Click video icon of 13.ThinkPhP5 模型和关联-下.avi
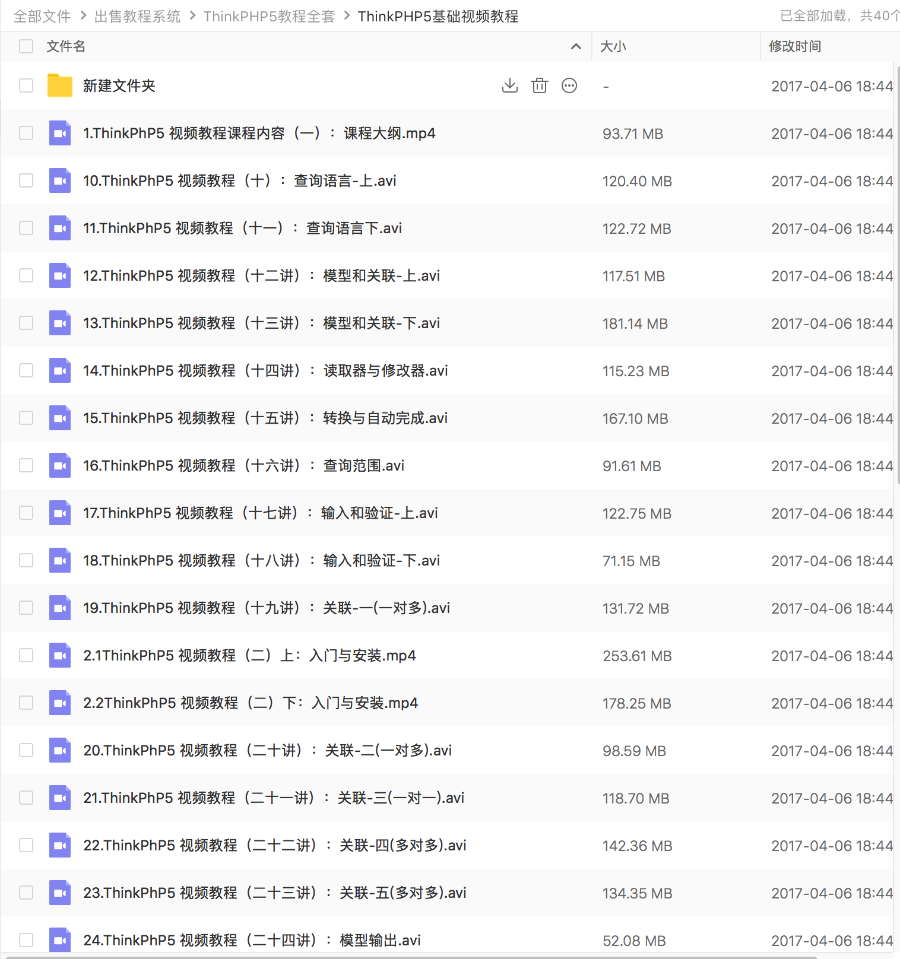Image resolution: width=900 pixels, height=959 pixels. coord(60,323)
